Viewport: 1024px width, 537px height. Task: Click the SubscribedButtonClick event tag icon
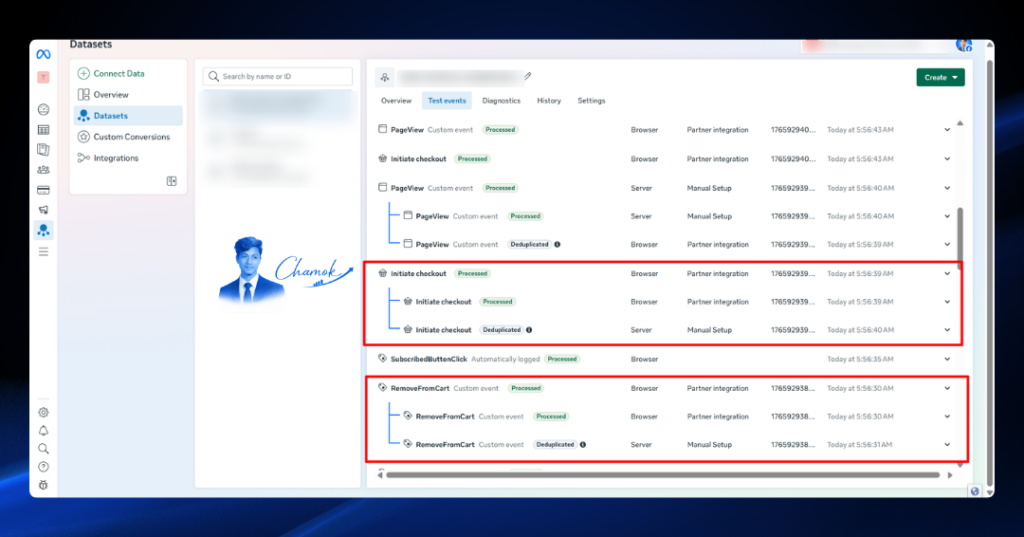[383, 359]
